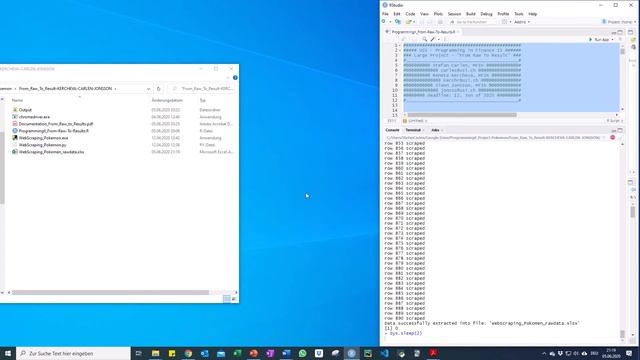This screenshot has height=360, width=640.
Task: Click the Create Project icon in RStudio toolbar
Action: pos(398,22)
